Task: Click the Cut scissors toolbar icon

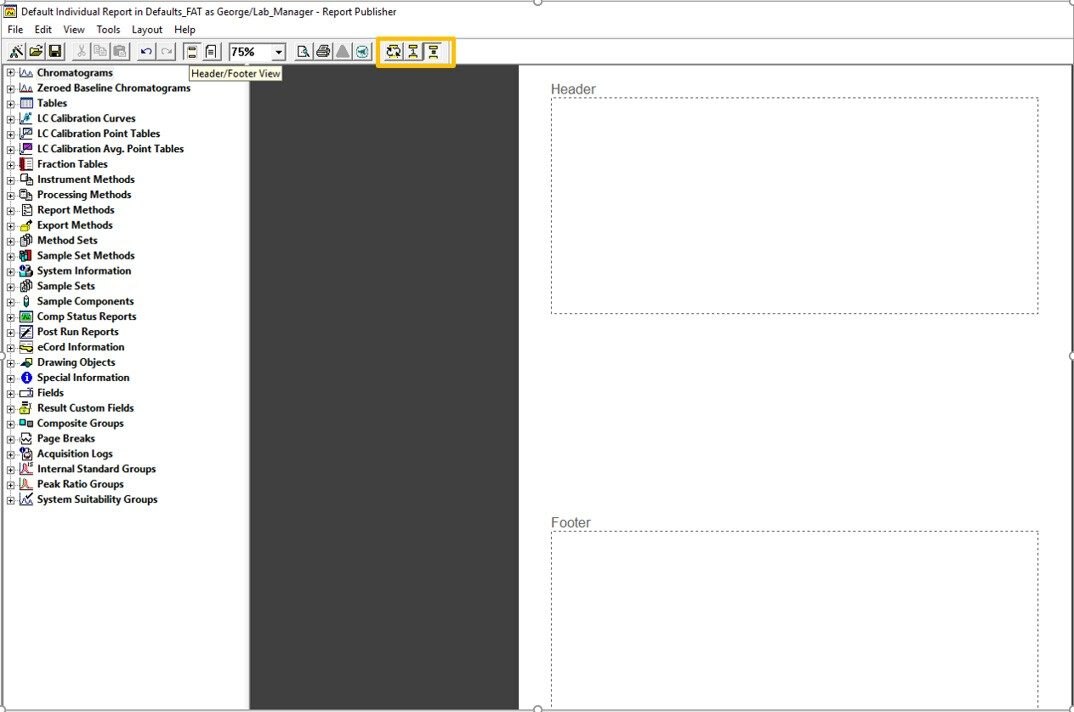Action: 81,51
